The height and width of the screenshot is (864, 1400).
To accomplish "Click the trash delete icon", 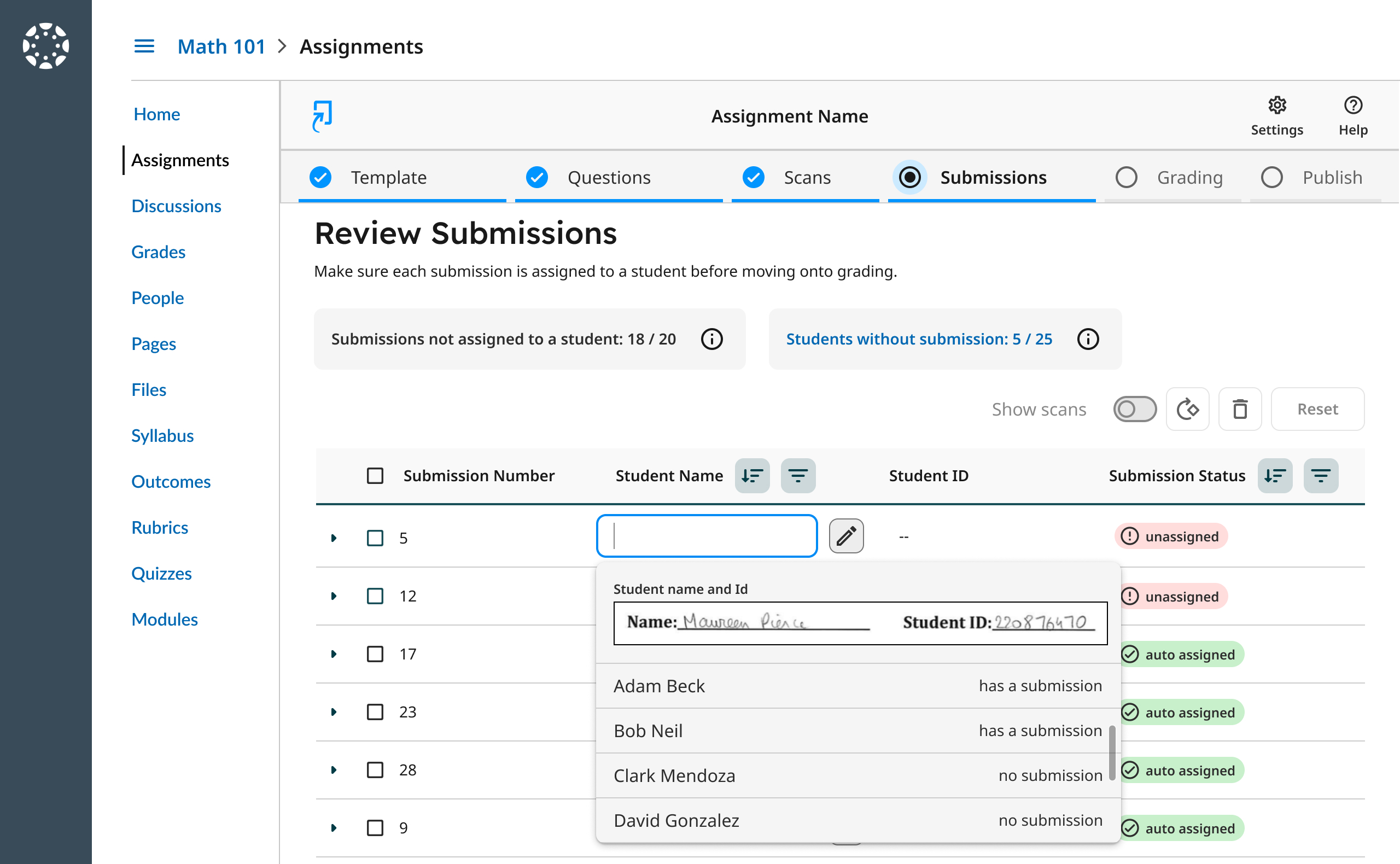I will point(1239,409).
